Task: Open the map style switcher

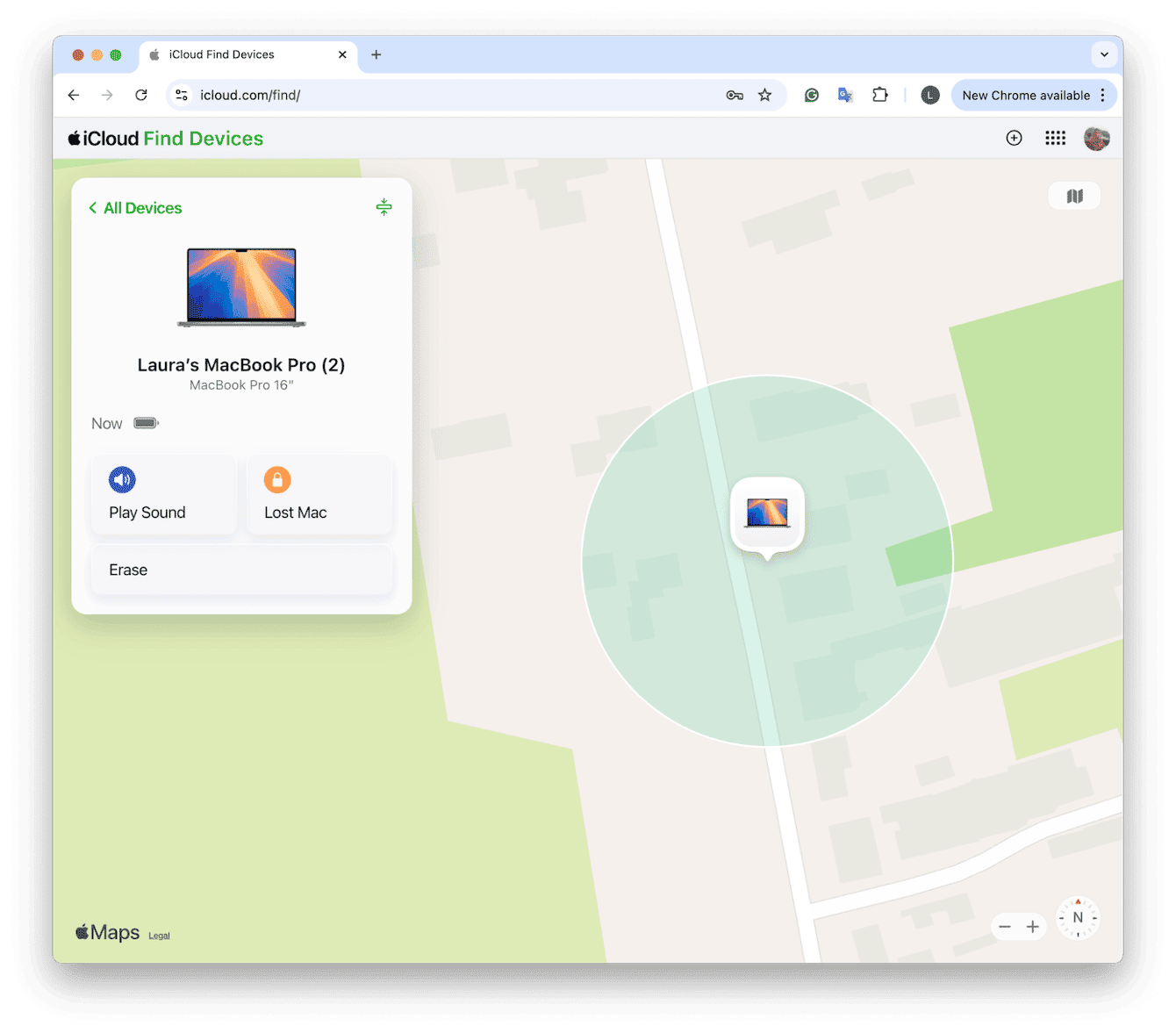Action: (1074, 195)
